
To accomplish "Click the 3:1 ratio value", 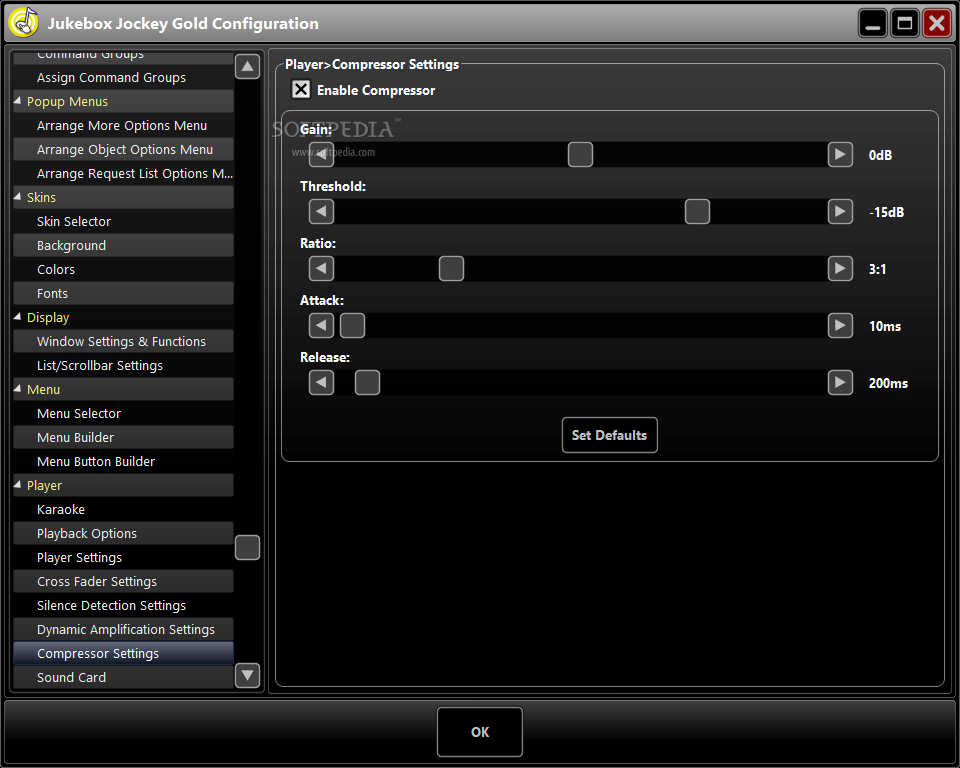I will pyautogui.click(x=877, y=269).
